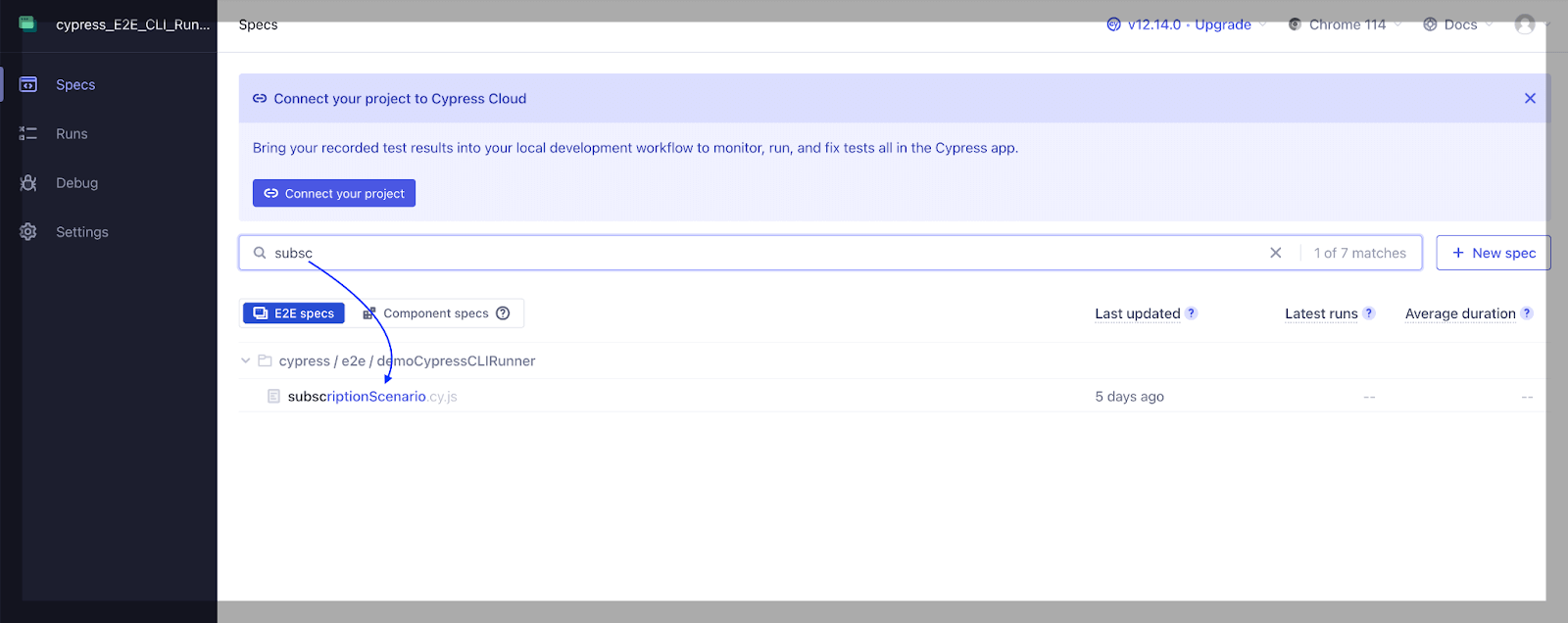Go to the Runs sidebar section
Screen dimensions: 1568x623
(x=71, y=134)
